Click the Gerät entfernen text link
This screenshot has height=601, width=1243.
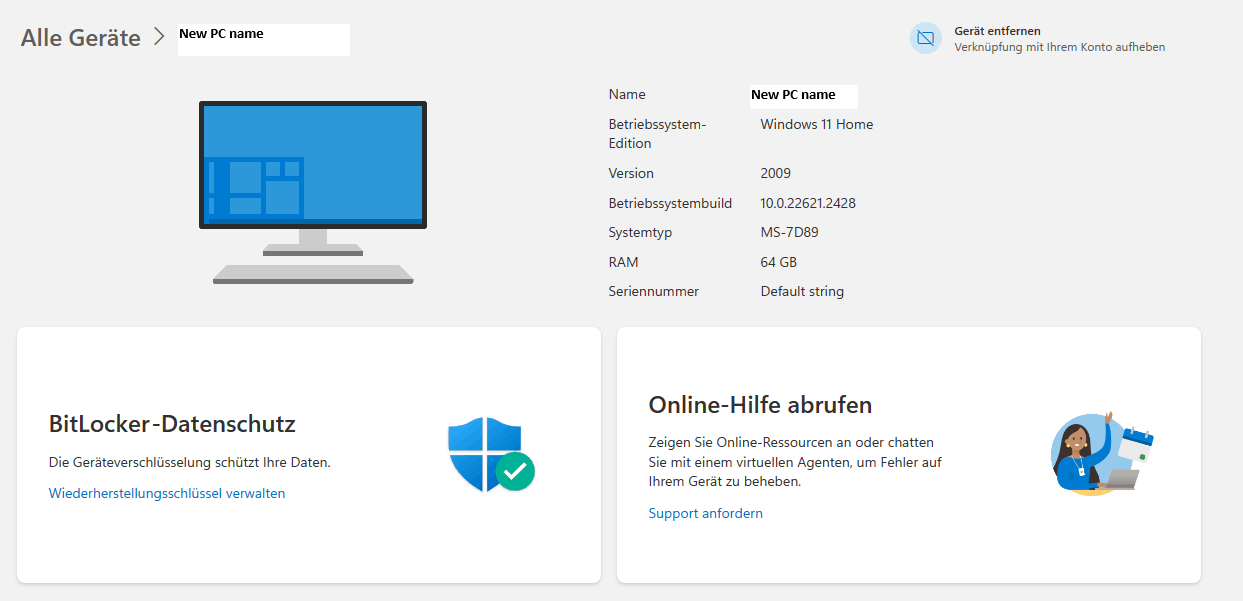(x=997, y=31)
